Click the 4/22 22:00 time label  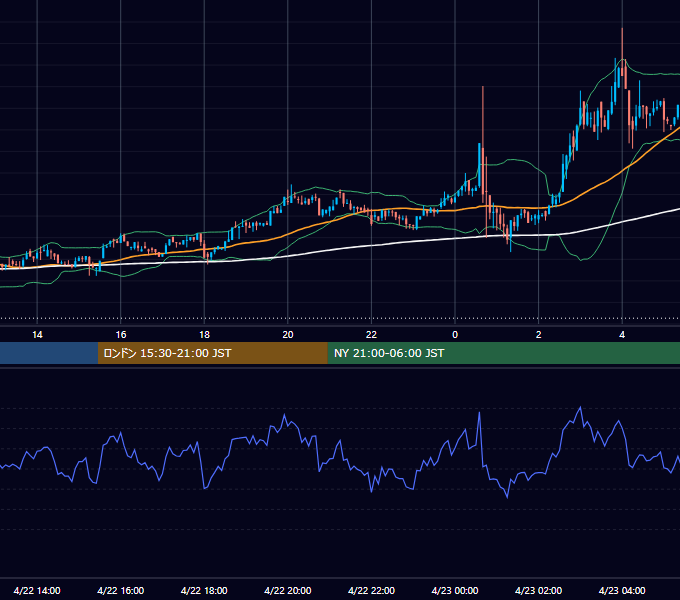[x=372, y=590]
